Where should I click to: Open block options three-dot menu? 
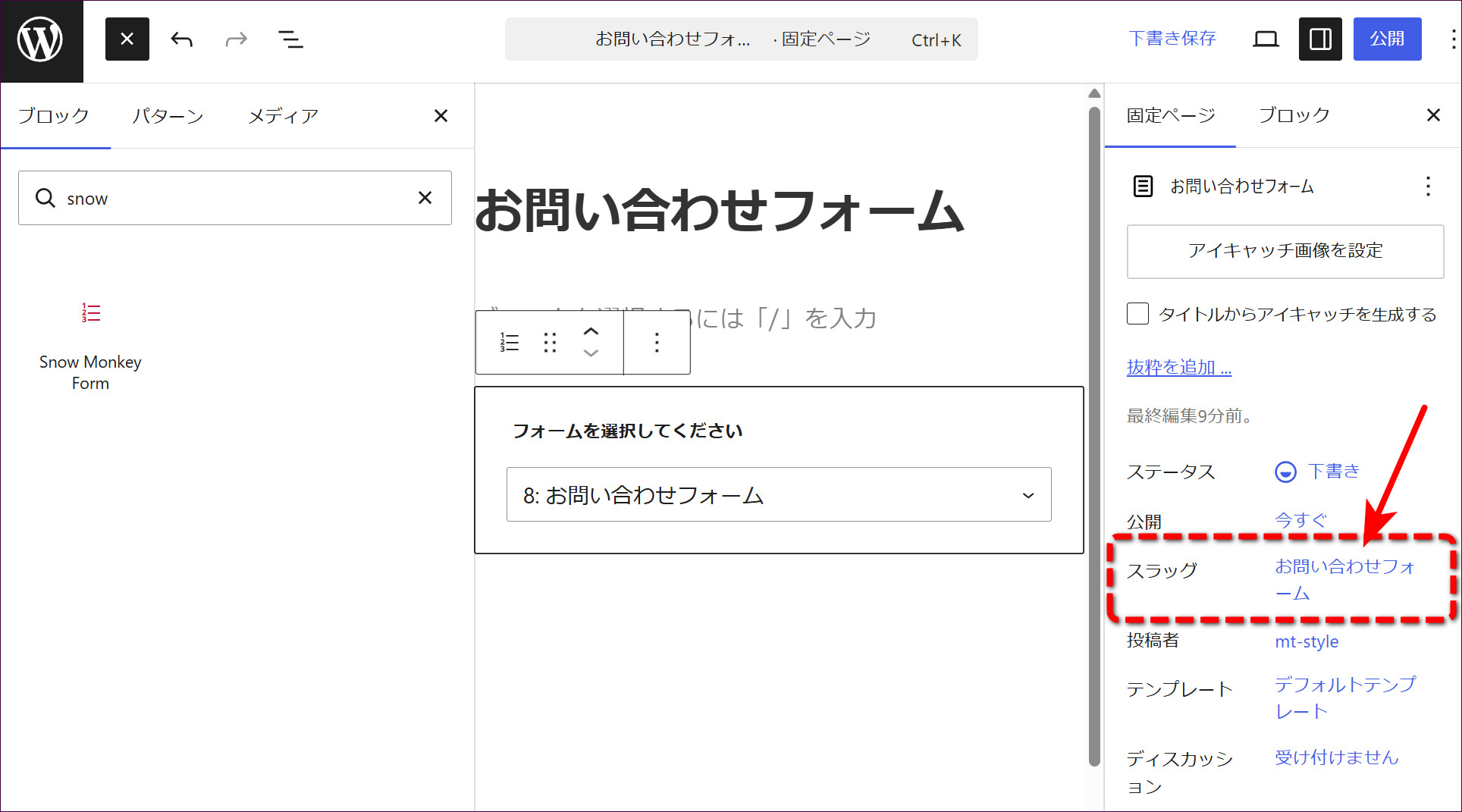pyautogui.click(x=657, y=343)
